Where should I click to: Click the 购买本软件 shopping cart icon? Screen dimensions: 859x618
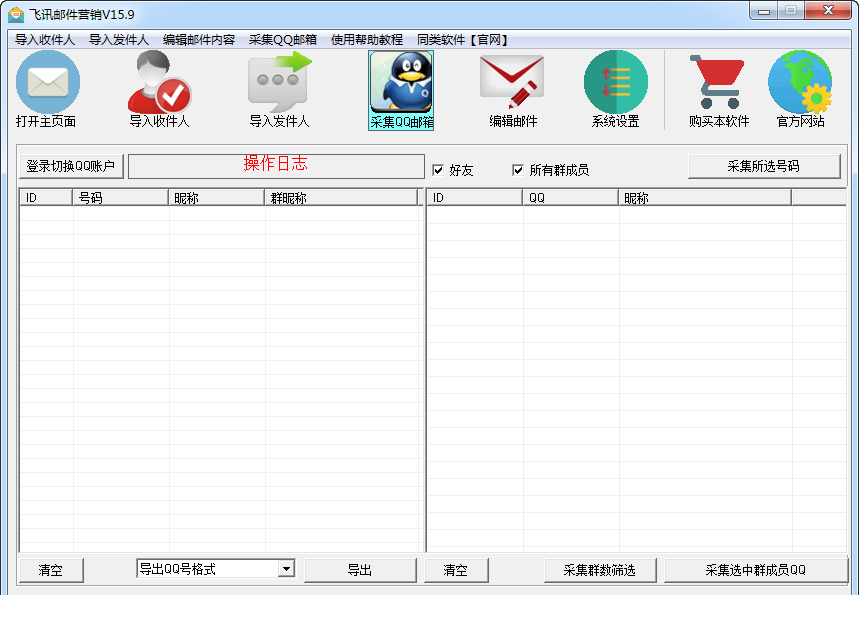pos(718,82)
